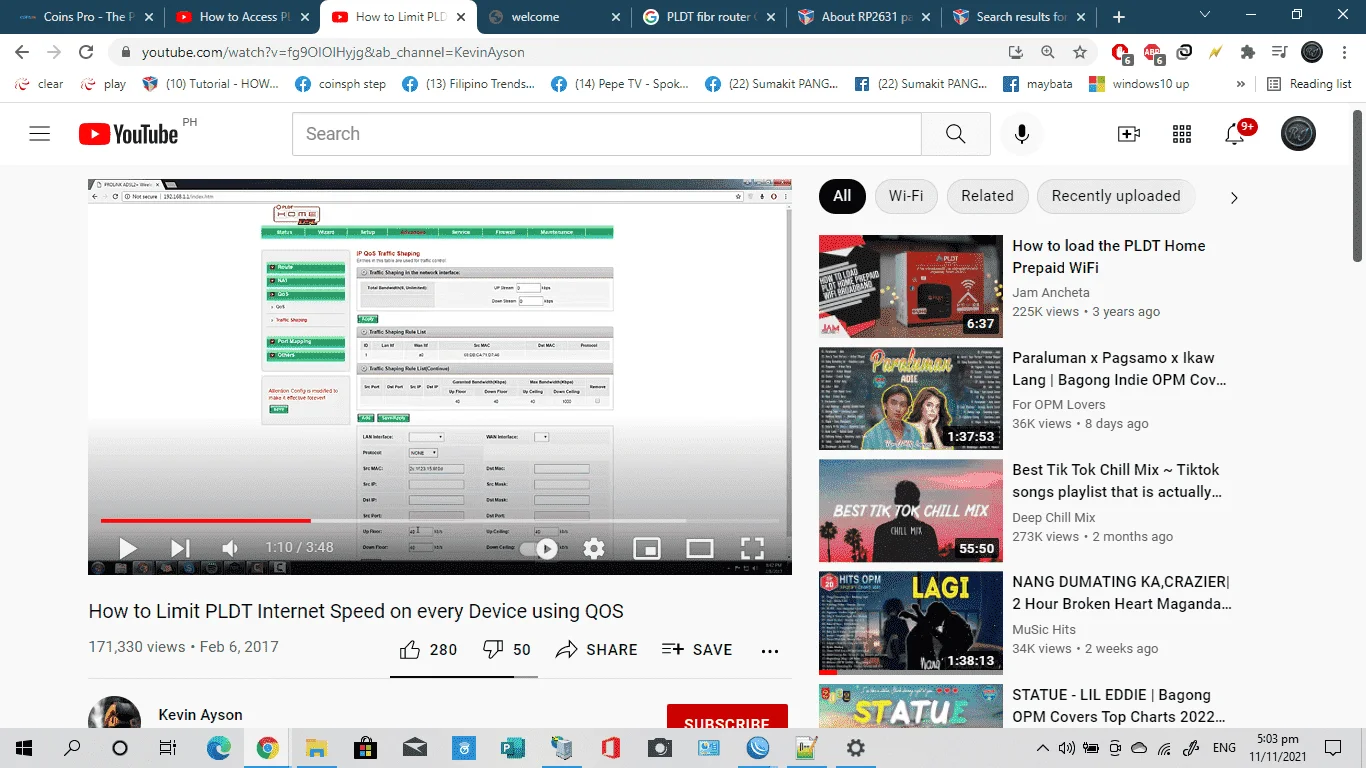This screenshot has width=1366, height=768.
Task: Open PLDT Home Prepaid WiFi thumbnail
Action: point(911,287)
